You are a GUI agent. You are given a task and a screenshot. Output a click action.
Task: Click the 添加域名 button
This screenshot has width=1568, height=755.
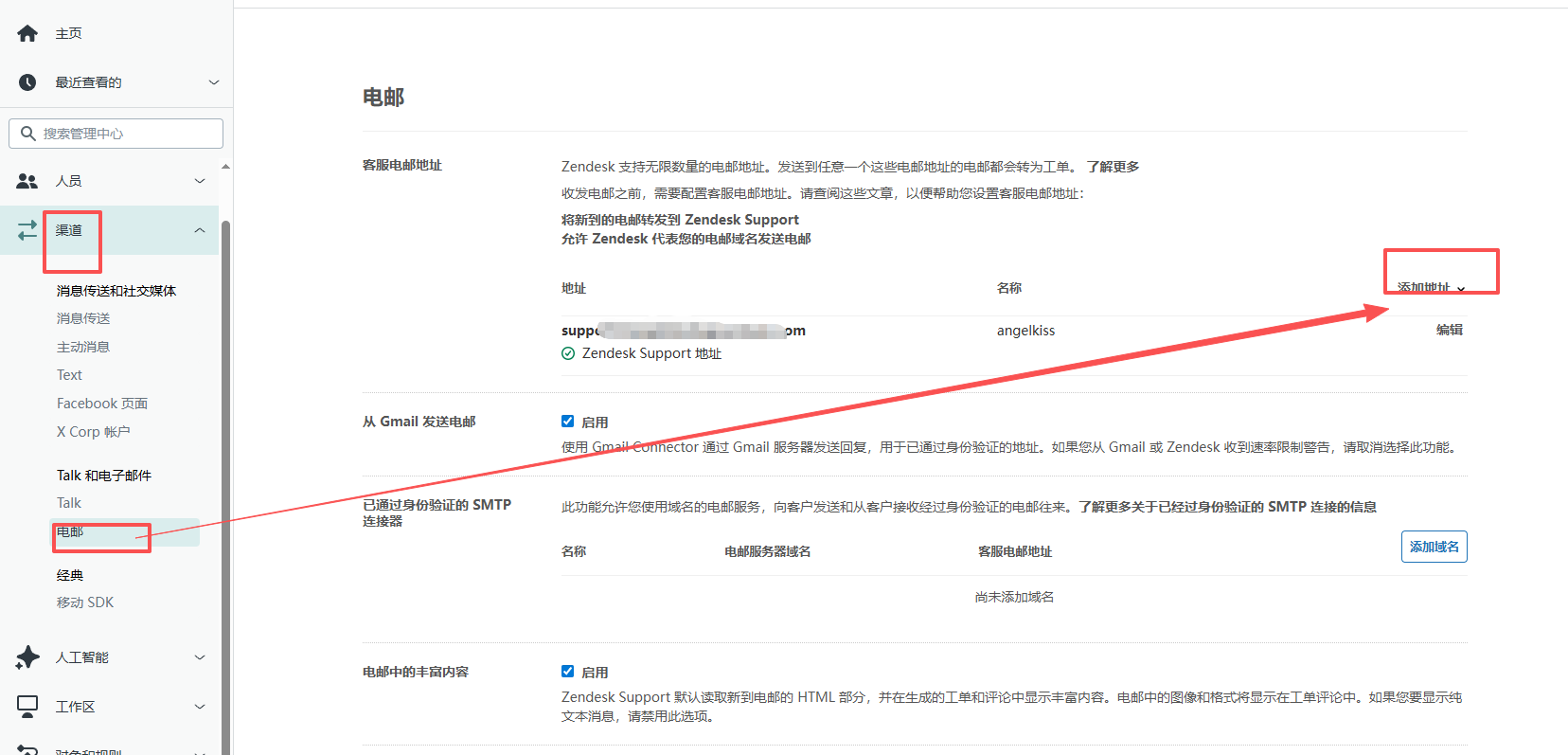(x=1434, y=547)
